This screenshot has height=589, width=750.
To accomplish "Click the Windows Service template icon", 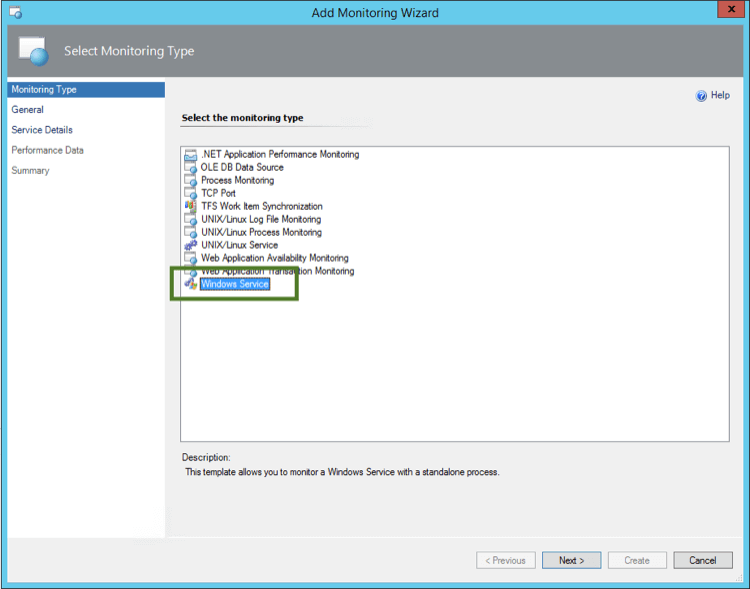I will [x=190, y=284].
